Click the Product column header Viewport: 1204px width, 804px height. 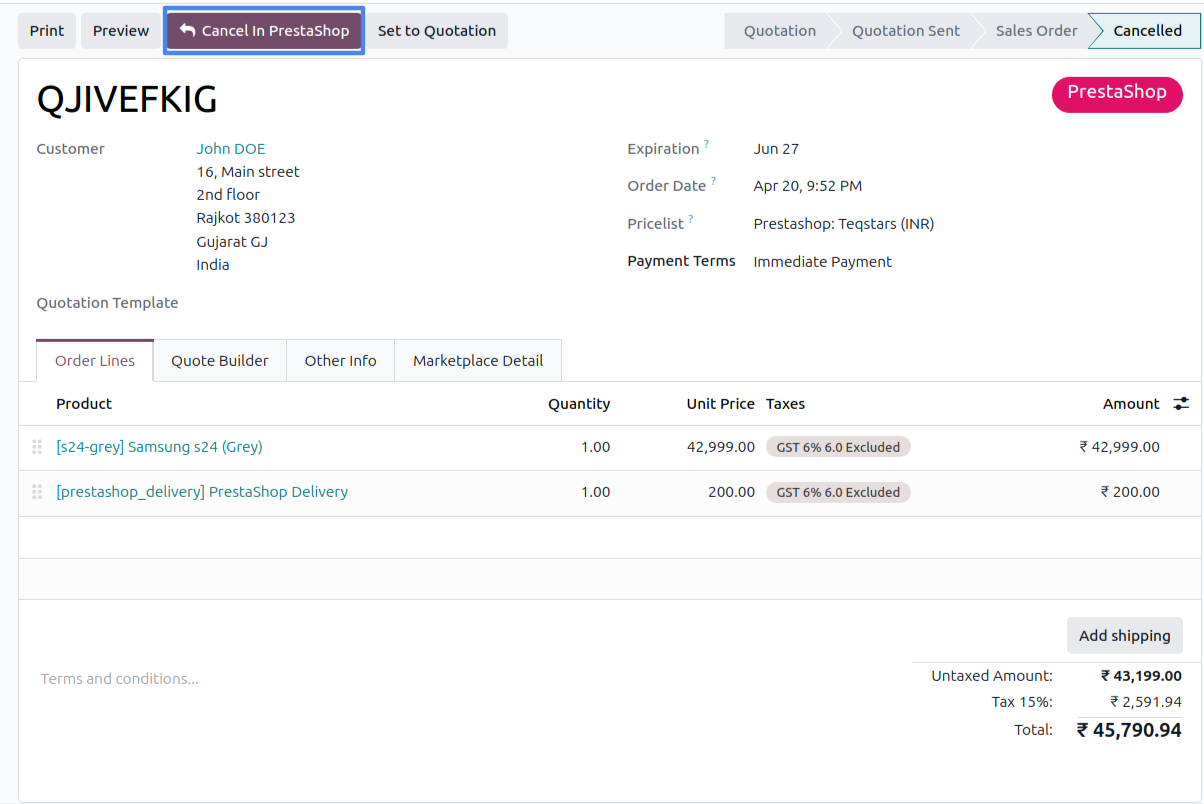pyautogui.click(x=84, y=404)
